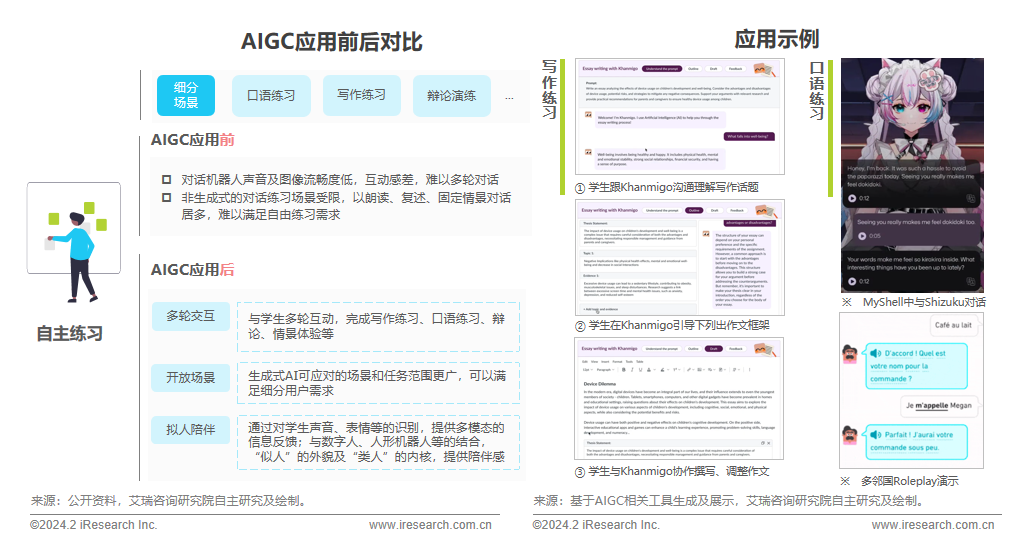Select highlighted Outline tab in step ② screenshot
1020x539 pixels.
click(694, 210)
